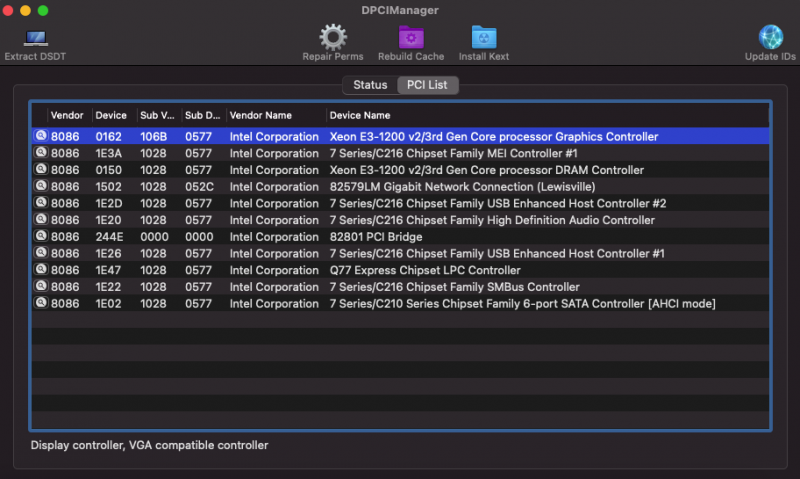Image resolution: width=800 pixels, height=479 pixels.
Task: Click magnifier icon for DRAM Controller row
Action: (x=41, y=169)
